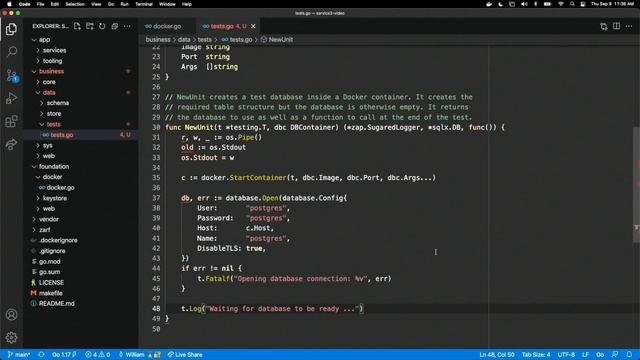Open the Apple menu

point(10,4)
